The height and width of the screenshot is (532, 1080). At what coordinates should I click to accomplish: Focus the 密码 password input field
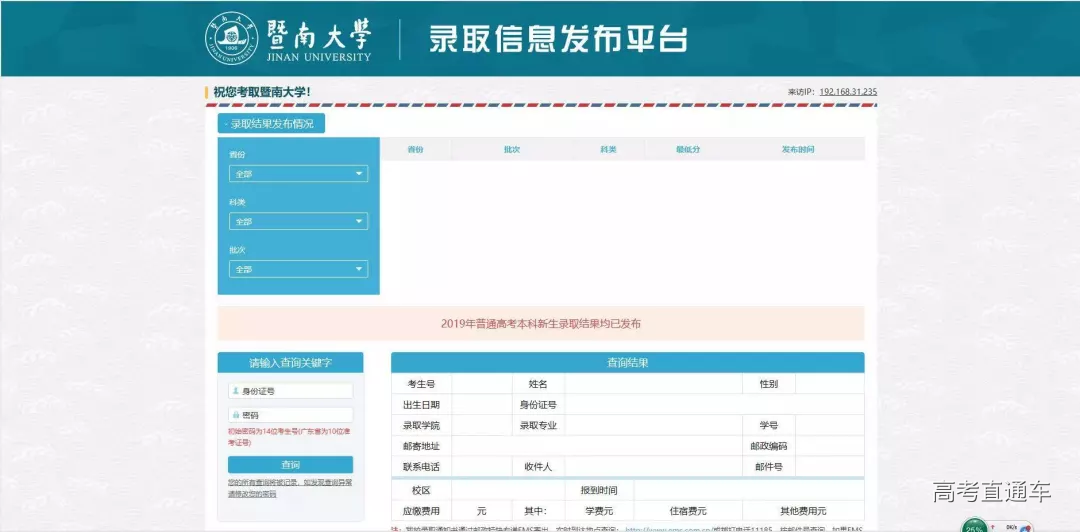pos(295,415)
